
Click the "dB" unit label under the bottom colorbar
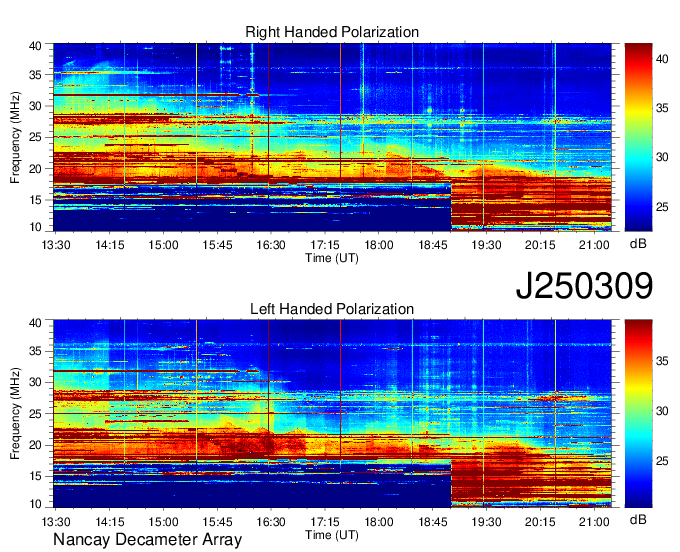point(638,519)
